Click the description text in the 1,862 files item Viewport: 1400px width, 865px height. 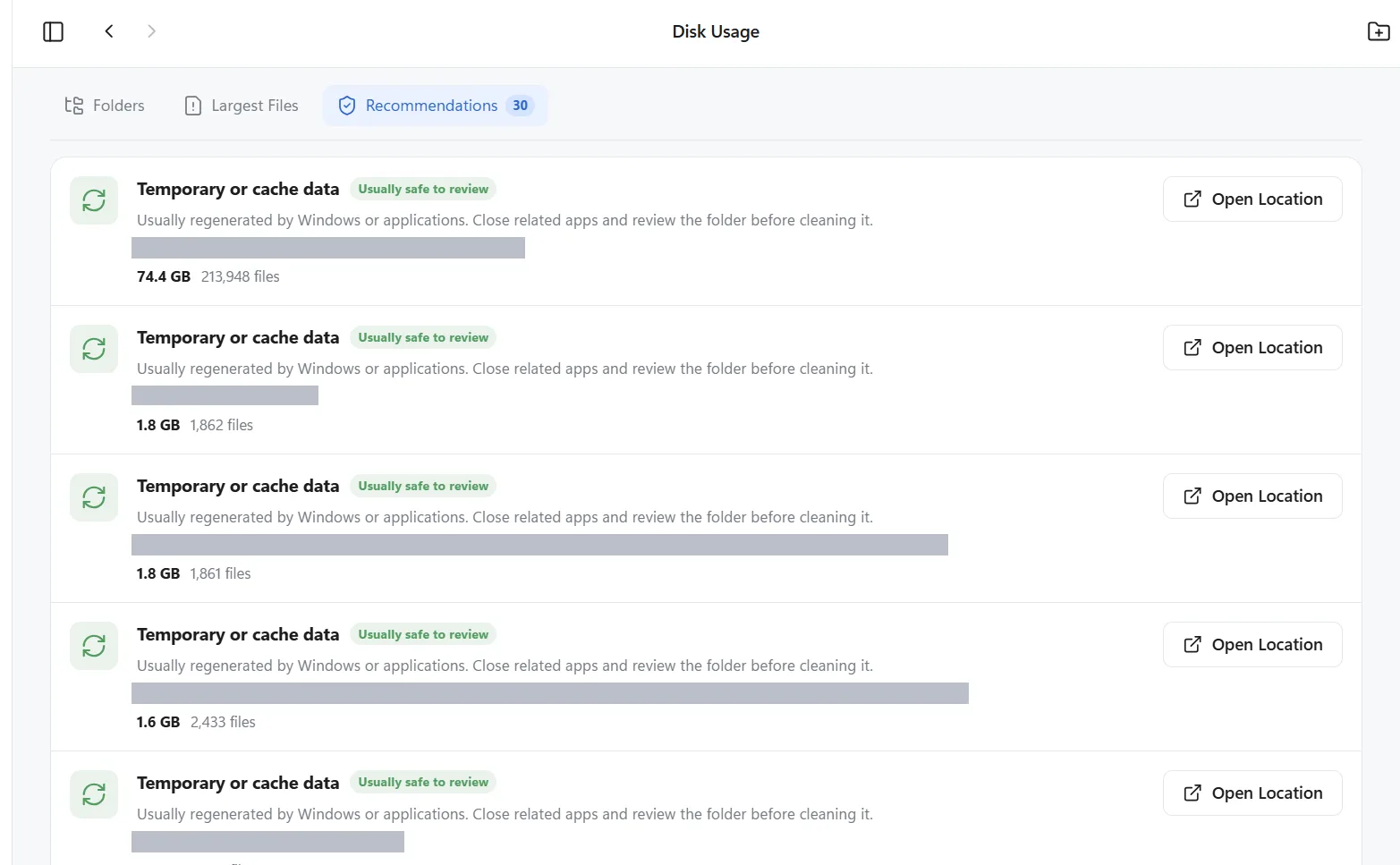505,369
